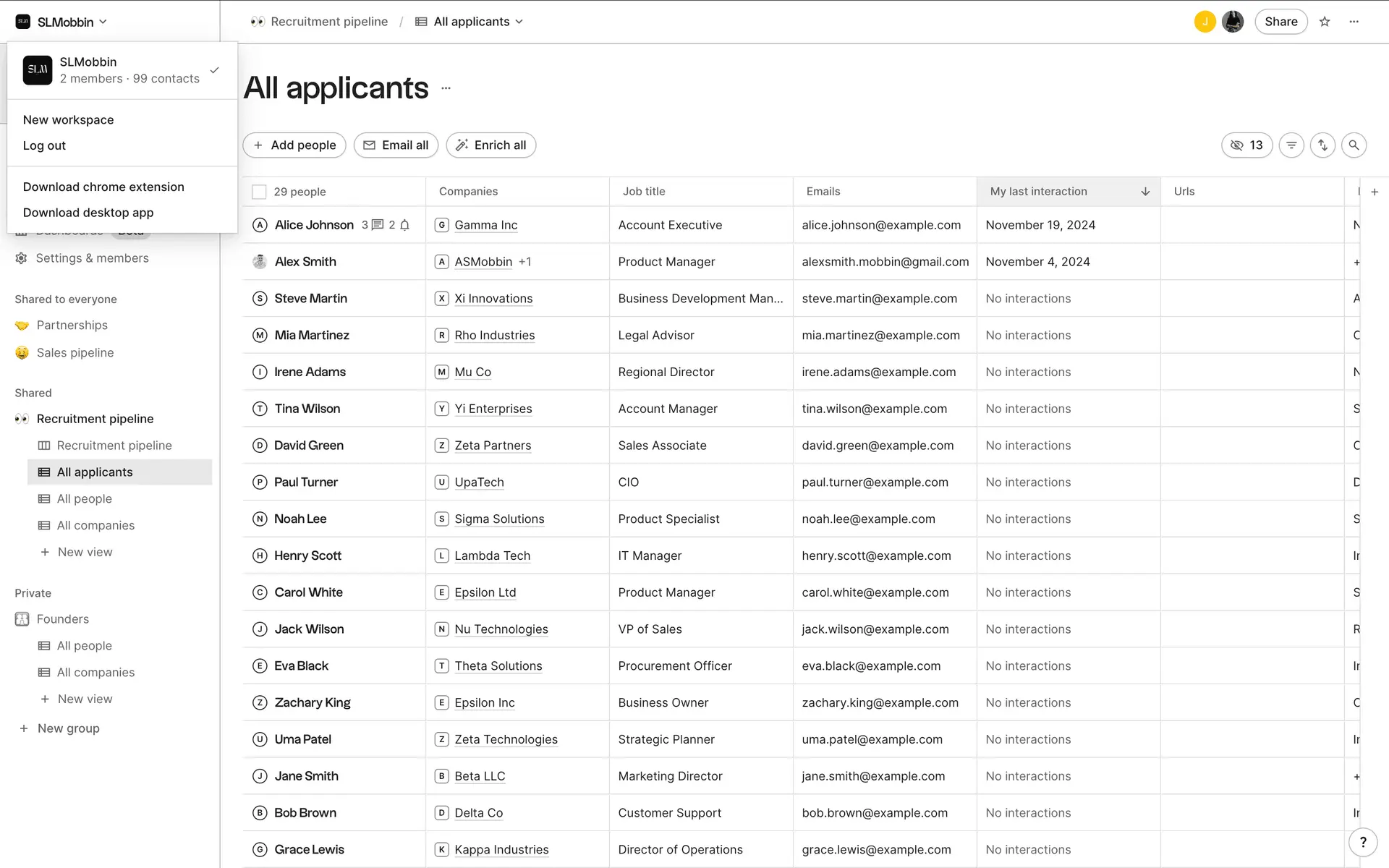Viewport: 1389px width, 868px height.
Task: Expand the All applicants view dropdown
Action: tap(519, 22)
